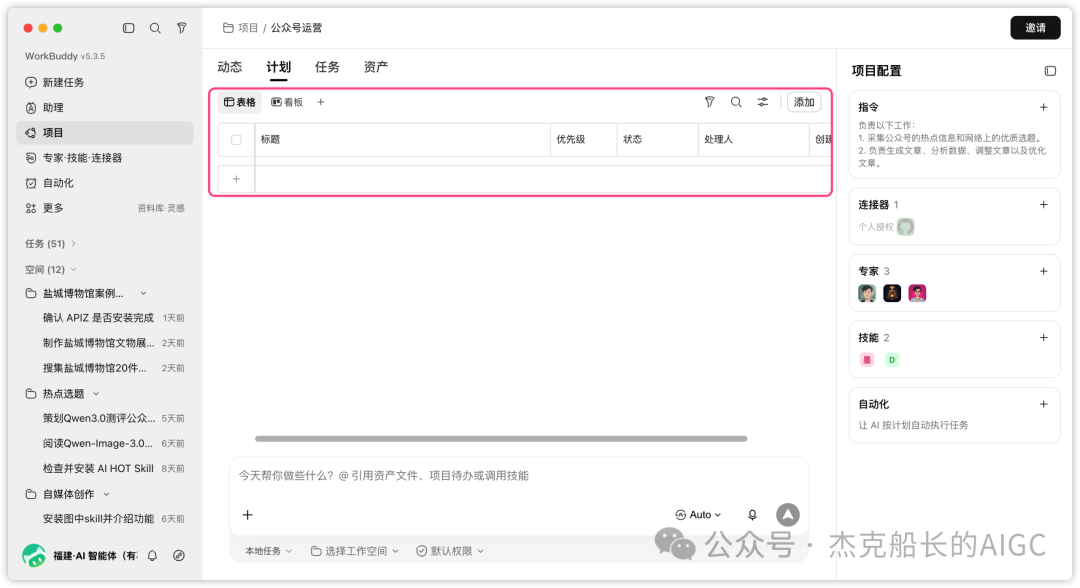The width and height of the screenshot is (1080, 588).
Task: Select 项目 in the sidebar
Action: click(x=105, y=133)
